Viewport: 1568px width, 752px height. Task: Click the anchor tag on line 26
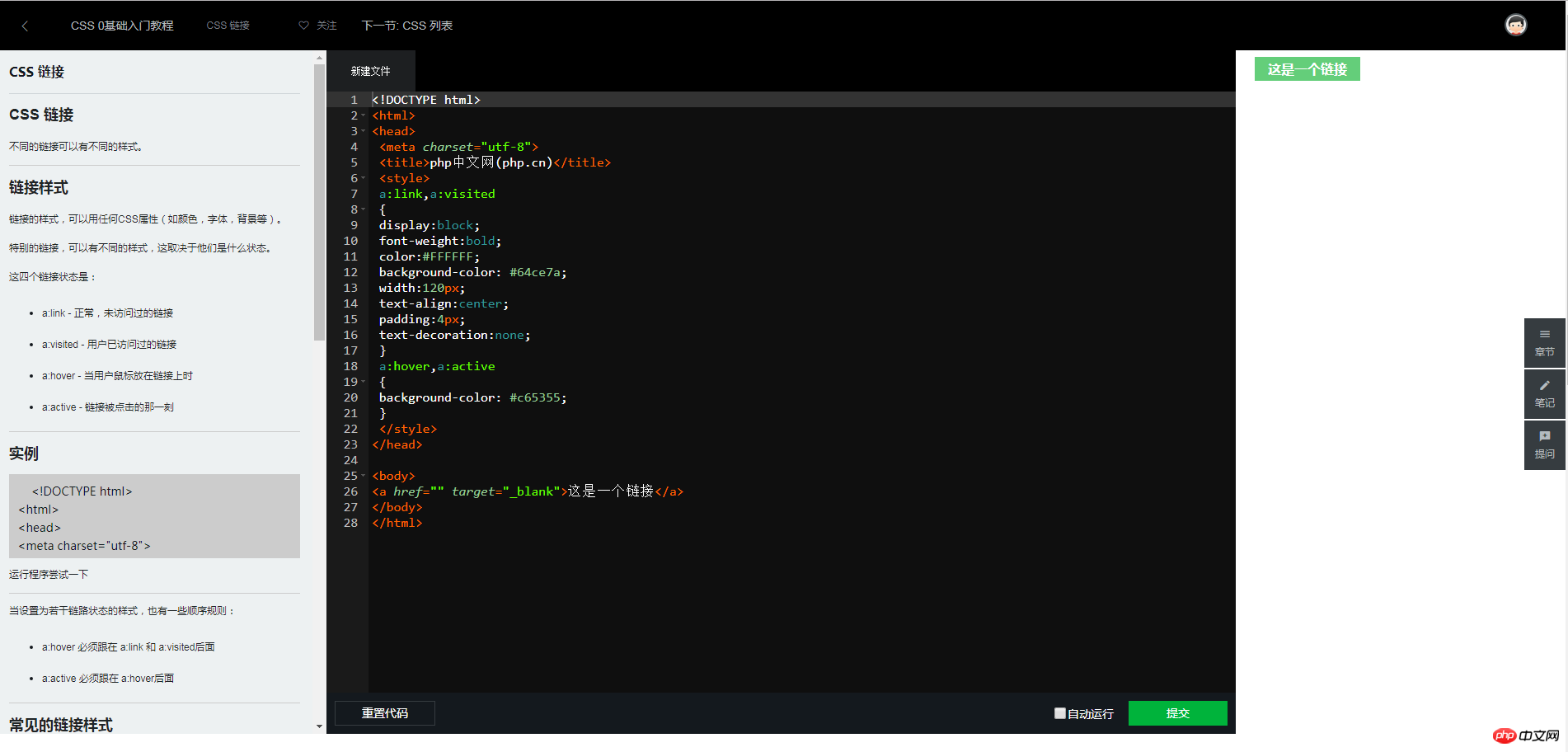pyautogui.click(x=528, y=491)
